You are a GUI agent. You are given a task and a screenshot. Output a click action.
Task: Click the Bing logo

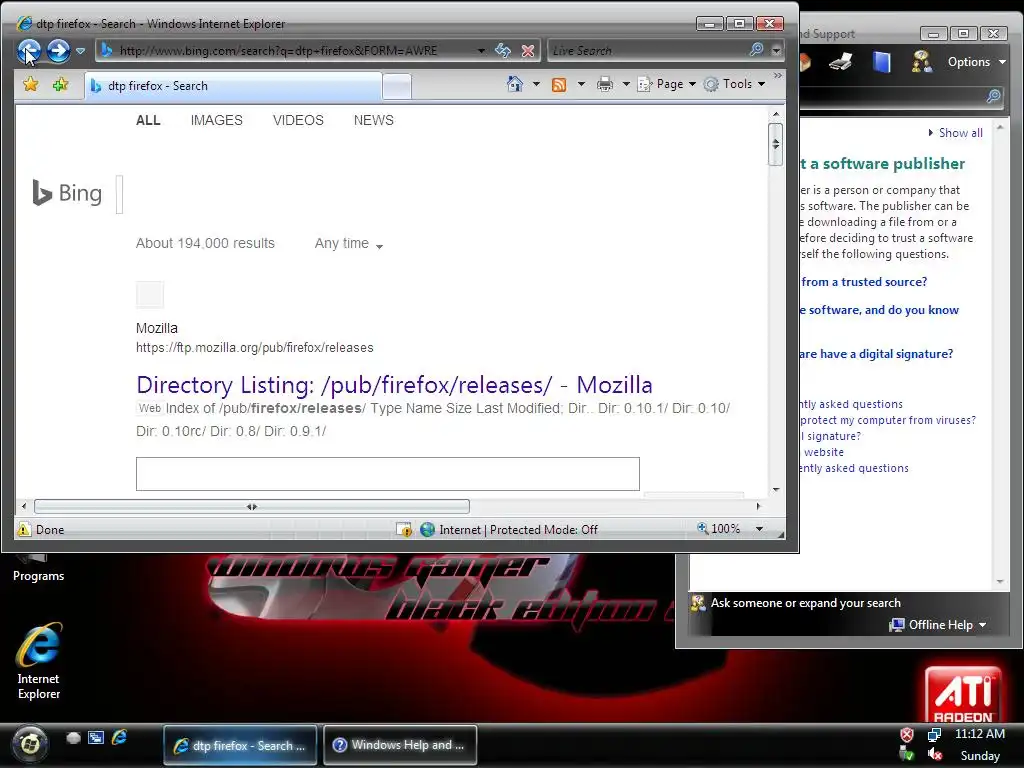point(67,193)
